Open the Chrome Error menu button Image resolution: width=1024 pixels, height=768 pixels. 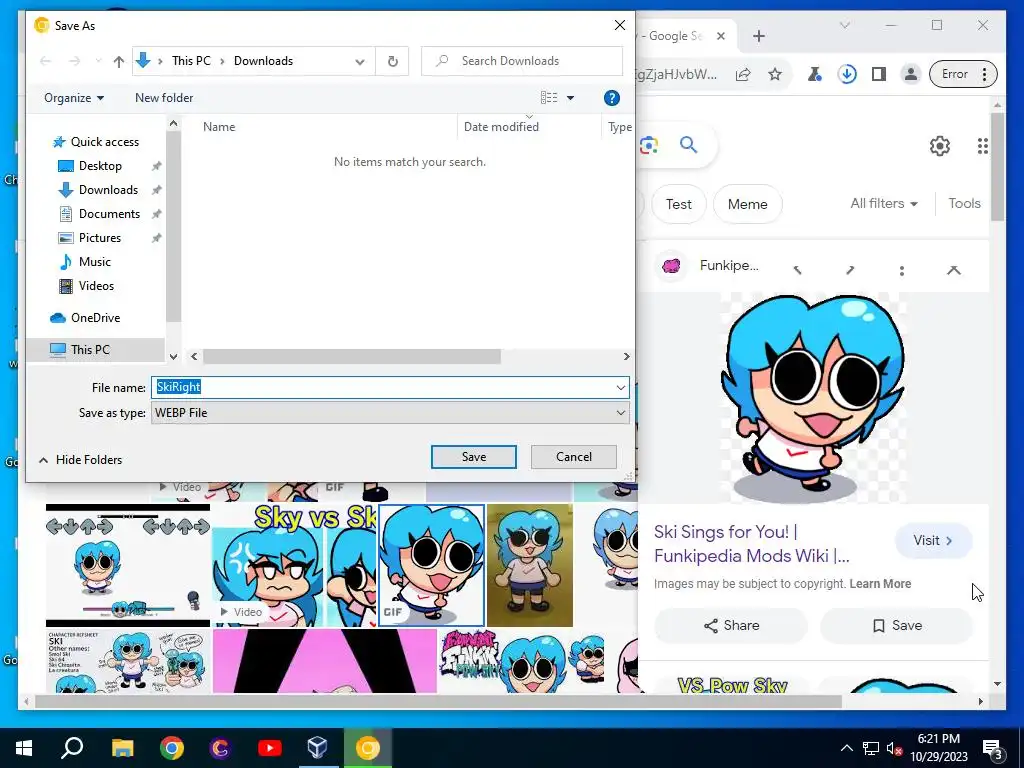(x=963, y=74)
